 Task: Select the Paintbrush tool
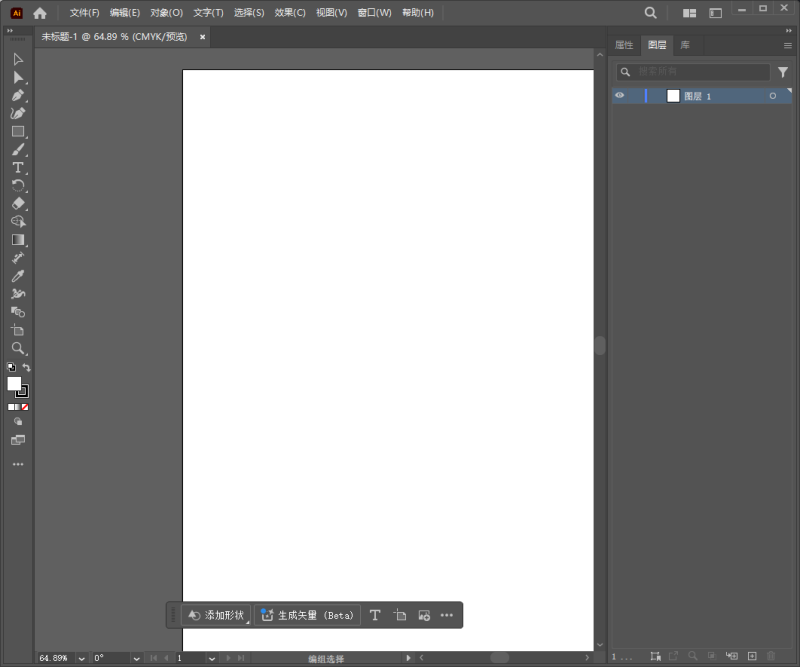point(17,149)
